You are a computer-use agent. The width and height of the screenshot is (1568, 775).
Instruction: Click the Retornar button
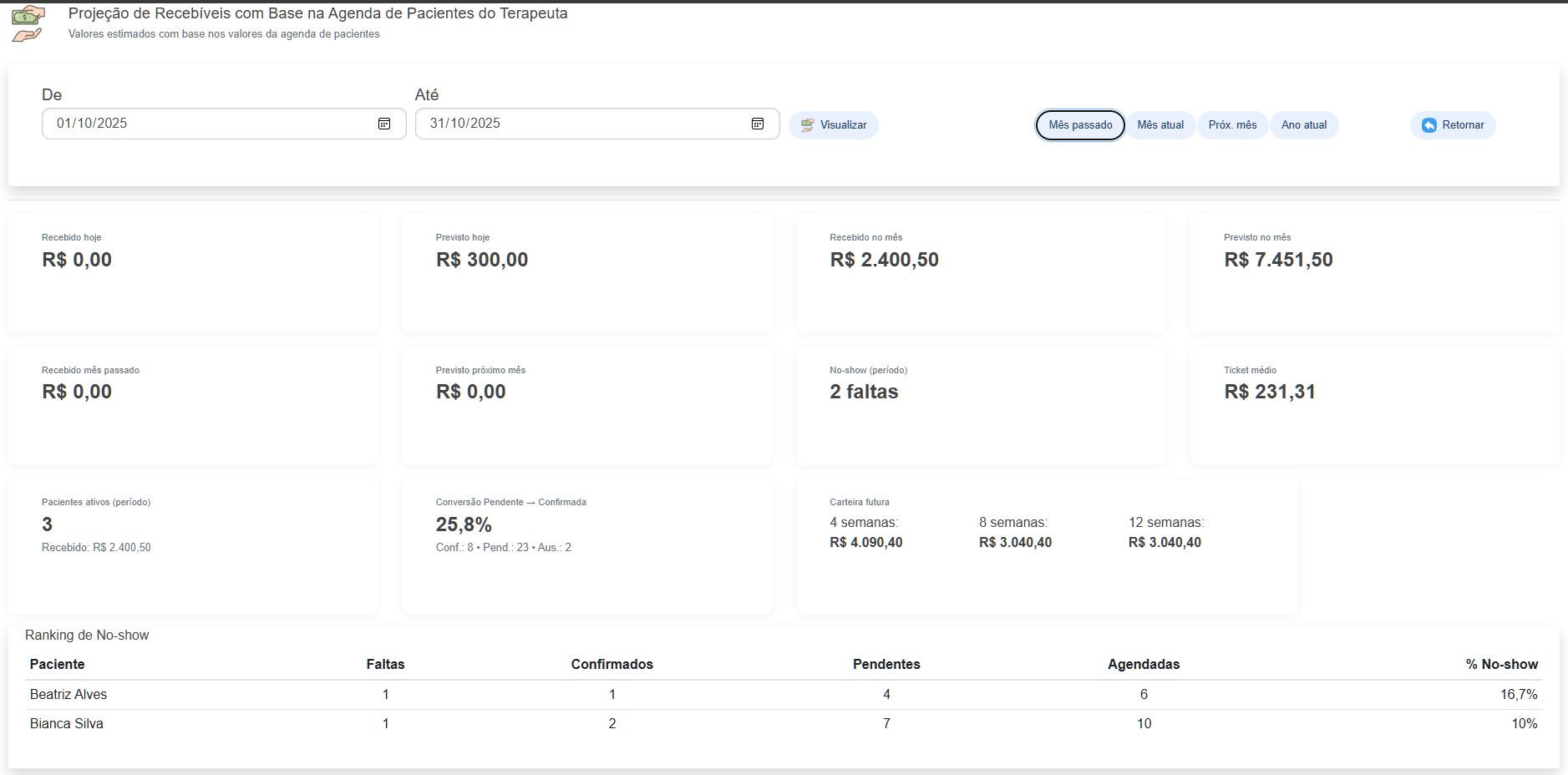pos(1453,124)
